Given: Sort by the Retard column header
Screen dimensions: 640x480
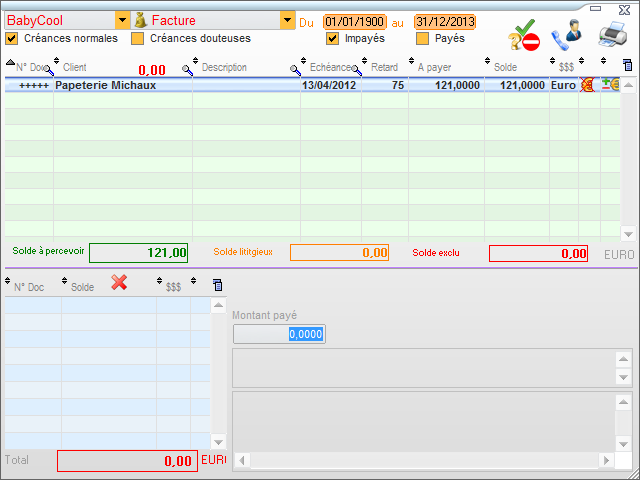Looking at the screenshot, I should (384, 67).
